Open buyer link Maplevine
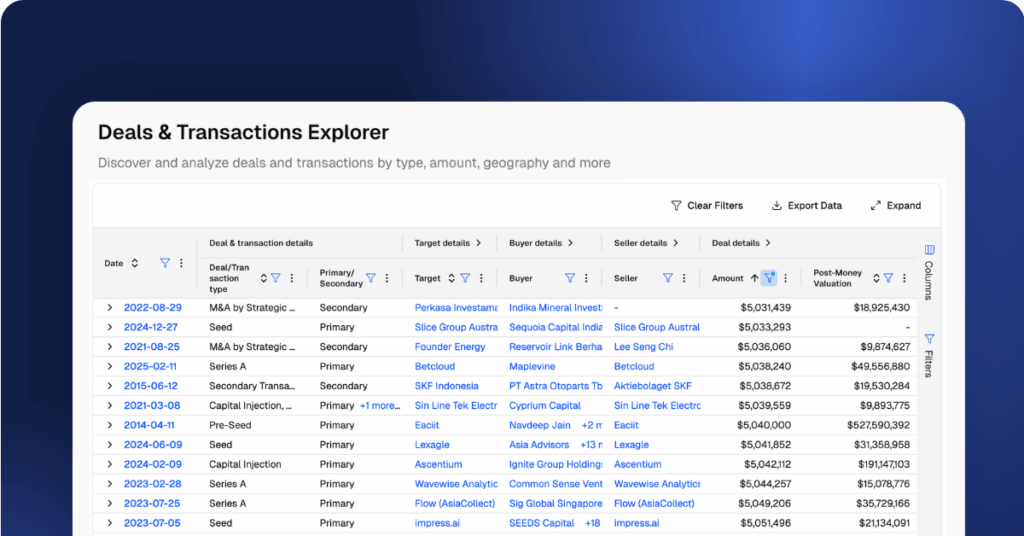Viewport: 1024px width, 536px height. point(532,366)
